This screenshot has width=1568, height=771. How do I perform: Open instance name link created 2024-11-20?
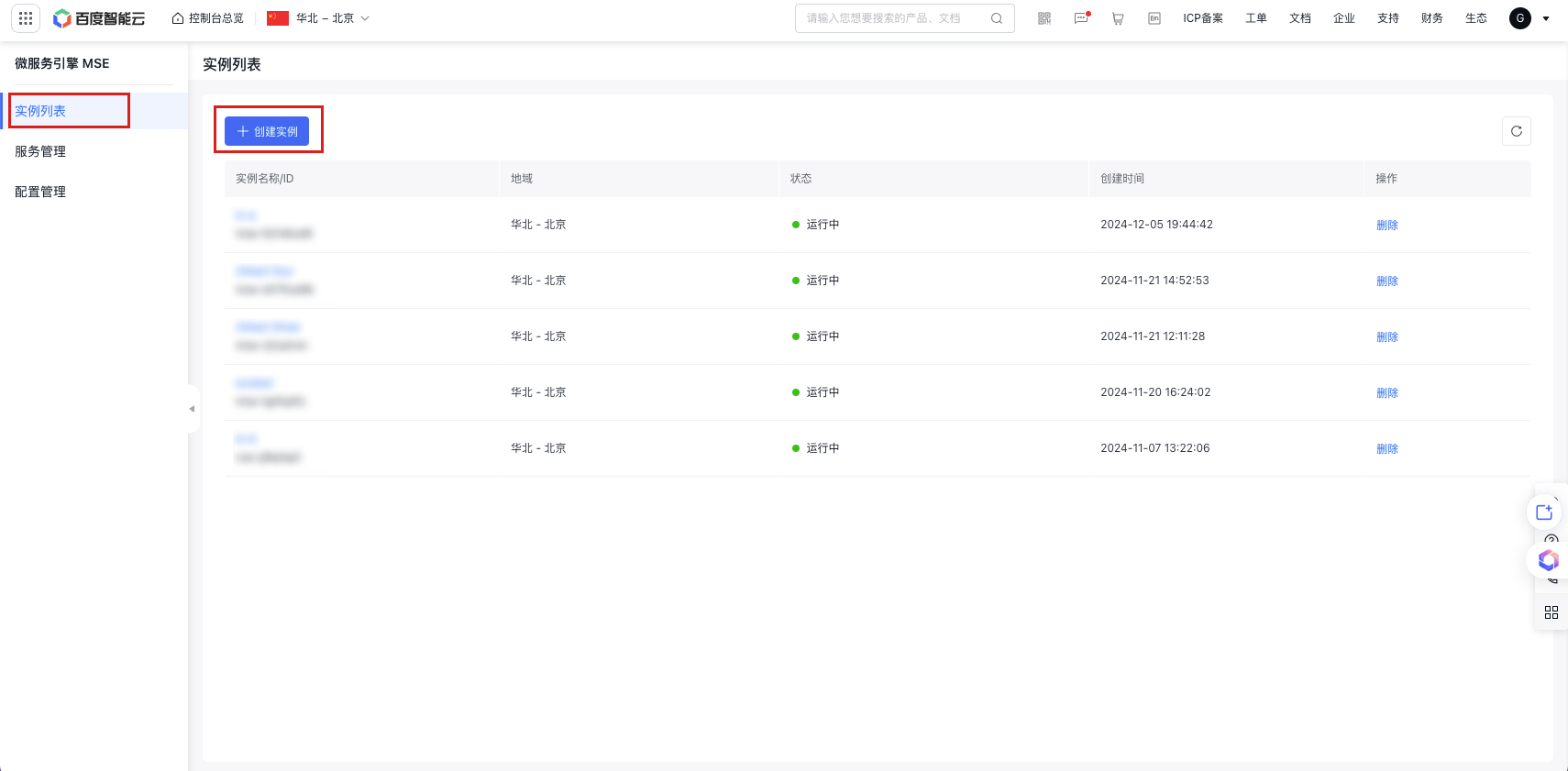(255, 383)
